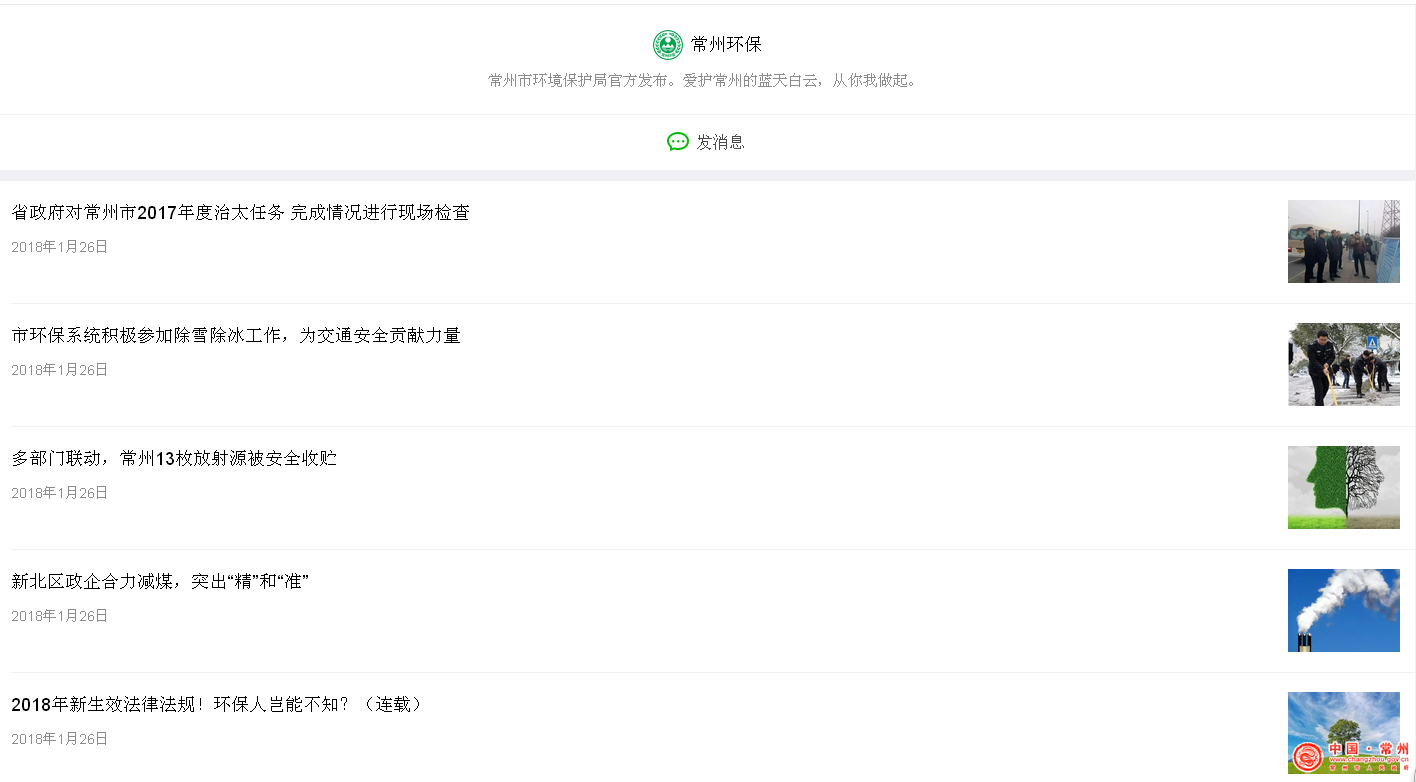Click the snow shoveling photo thumbnail
The height and width of the screenshot is (782, 1416).
(1343, 364)
